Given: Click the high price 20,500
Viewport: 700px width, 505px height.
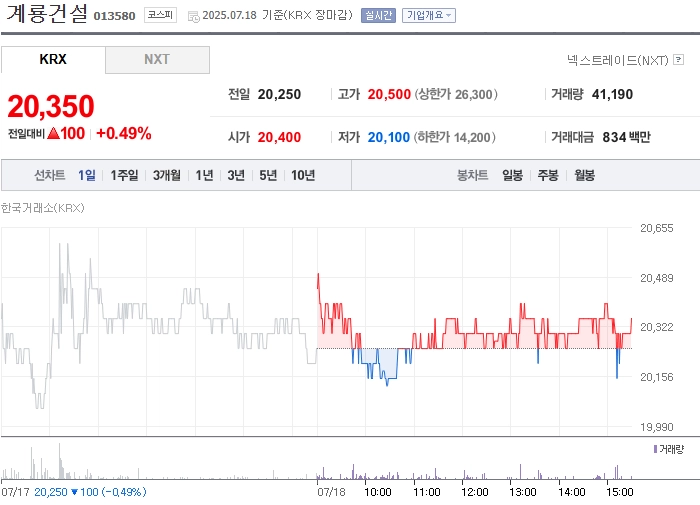Looking at the screenshot, I should [x=389, y=94].
